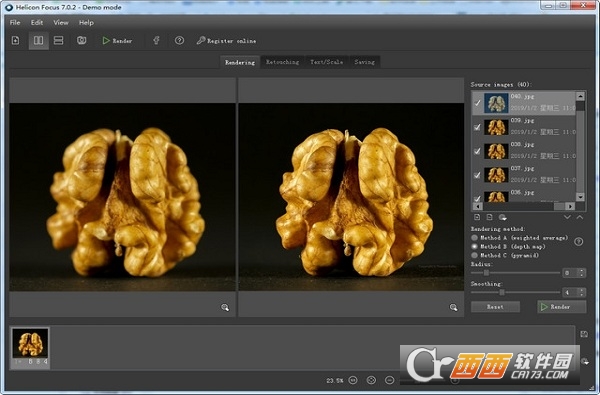Click the fit-to-window zoom icon

(x=371, y=380)
